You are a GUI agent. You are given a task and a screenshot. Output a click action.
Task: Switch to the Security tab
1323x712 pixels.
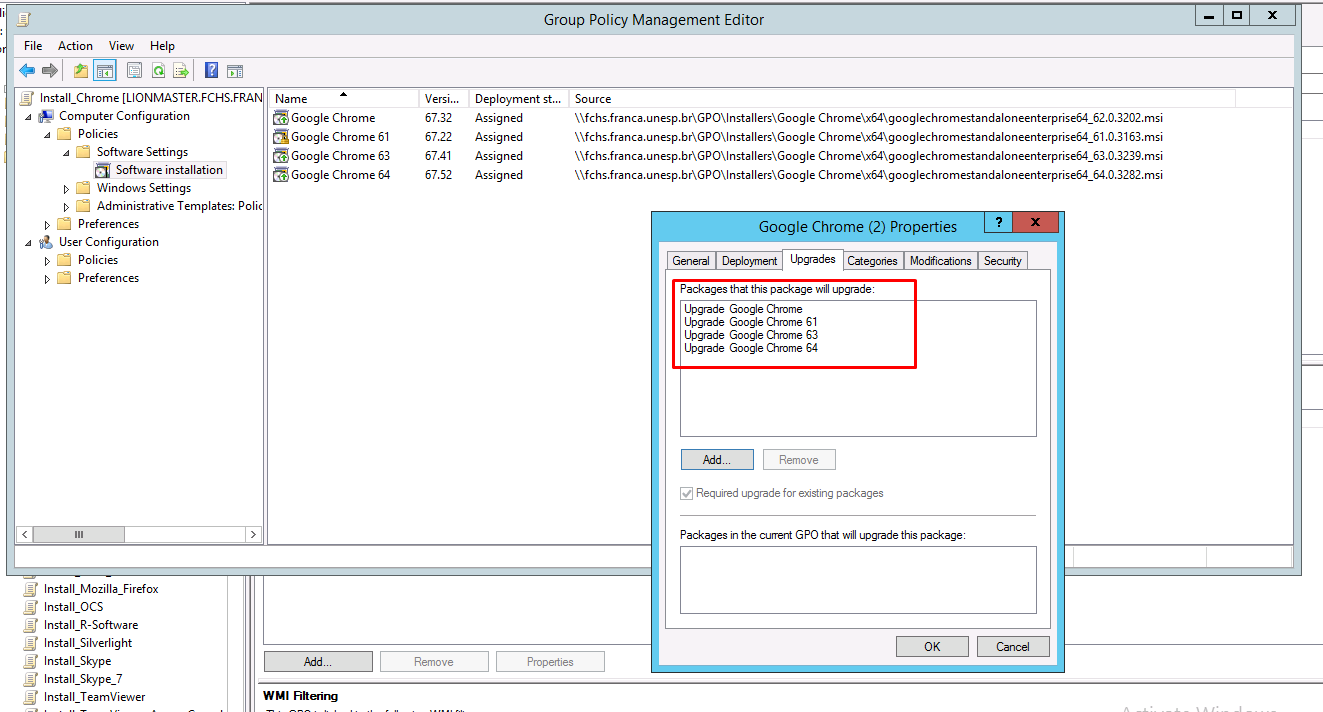pyautogui.click(x=1002, y=261)
